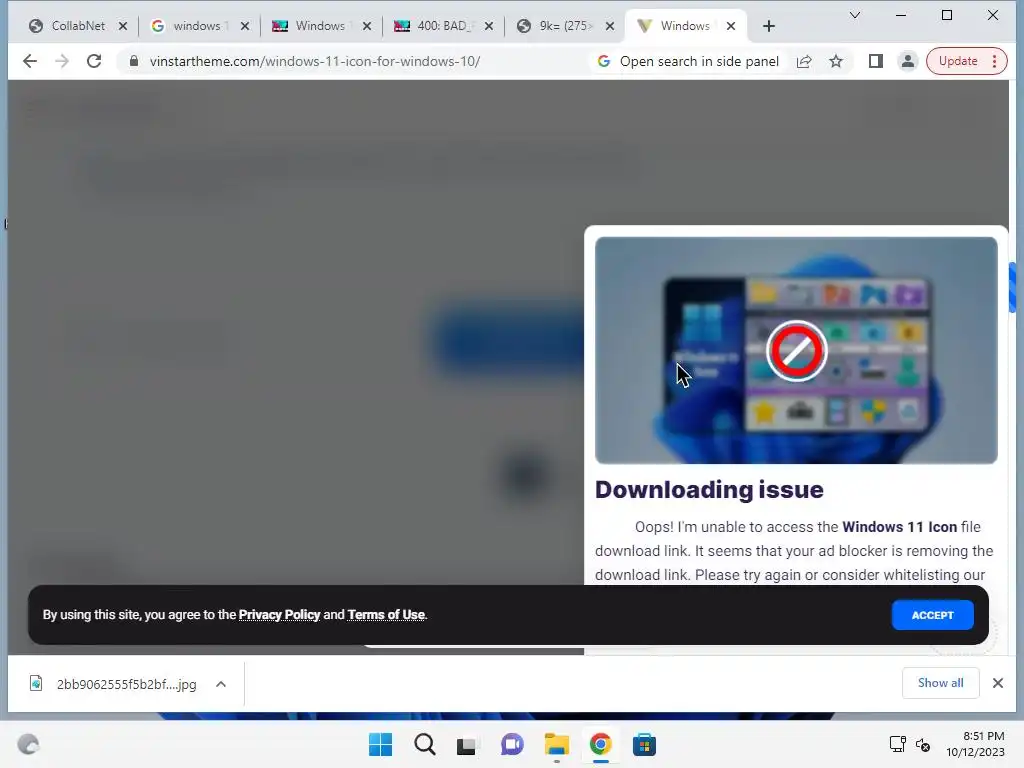Close the CollabNet tab
Viewport: 1024px width, 768px height.
123,26
